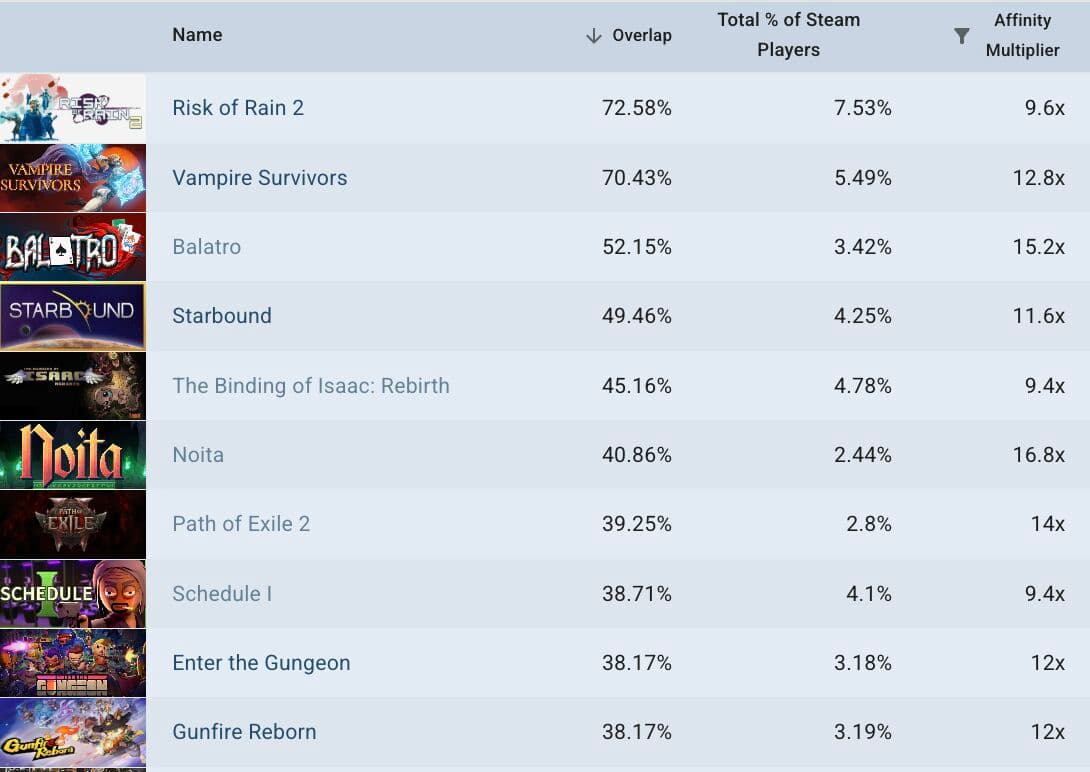Open the Vampire Survivors link
Viewport: 1090px width, 772px height.
pyautogui.click(x=260, y=177)
